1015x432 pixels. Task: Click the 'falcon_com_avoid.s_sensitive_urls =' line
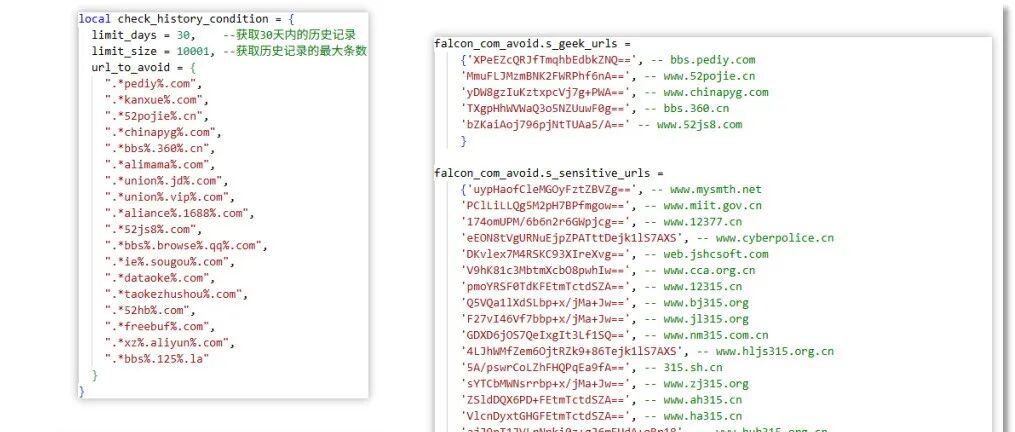[x=548, y=174]
